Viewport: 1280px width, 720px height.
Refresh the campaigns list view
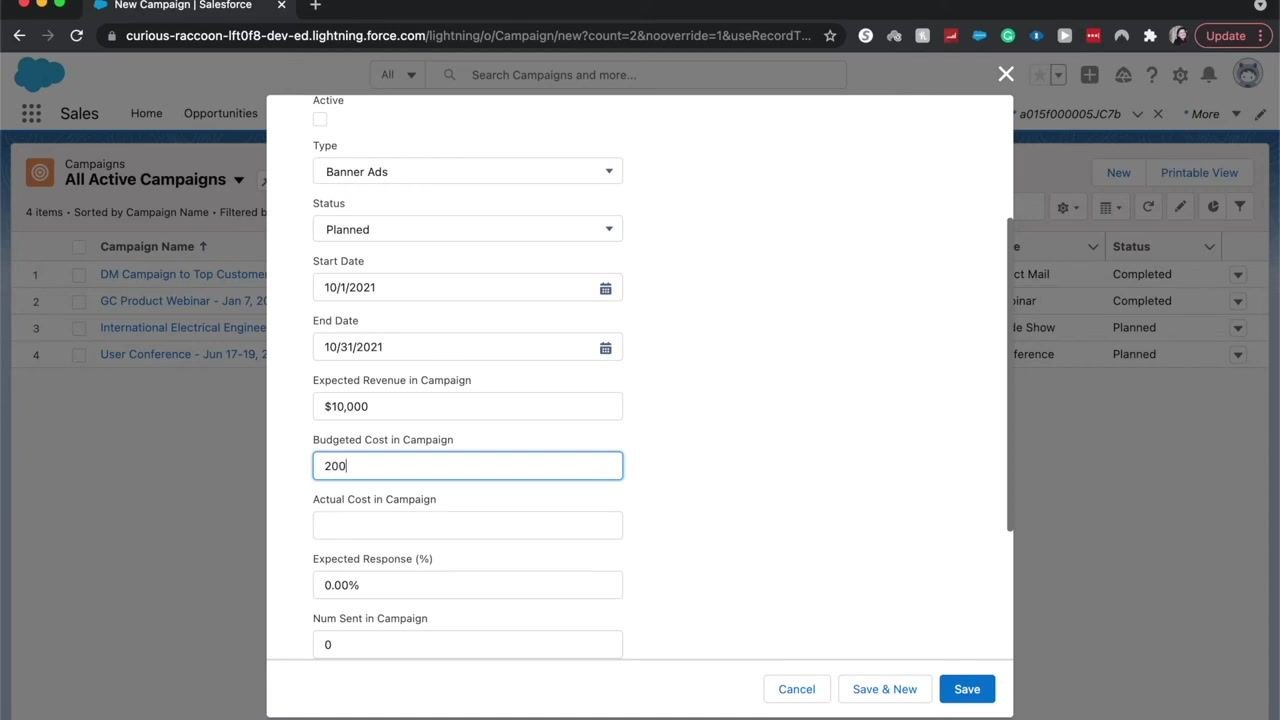tap(1148, 207)
